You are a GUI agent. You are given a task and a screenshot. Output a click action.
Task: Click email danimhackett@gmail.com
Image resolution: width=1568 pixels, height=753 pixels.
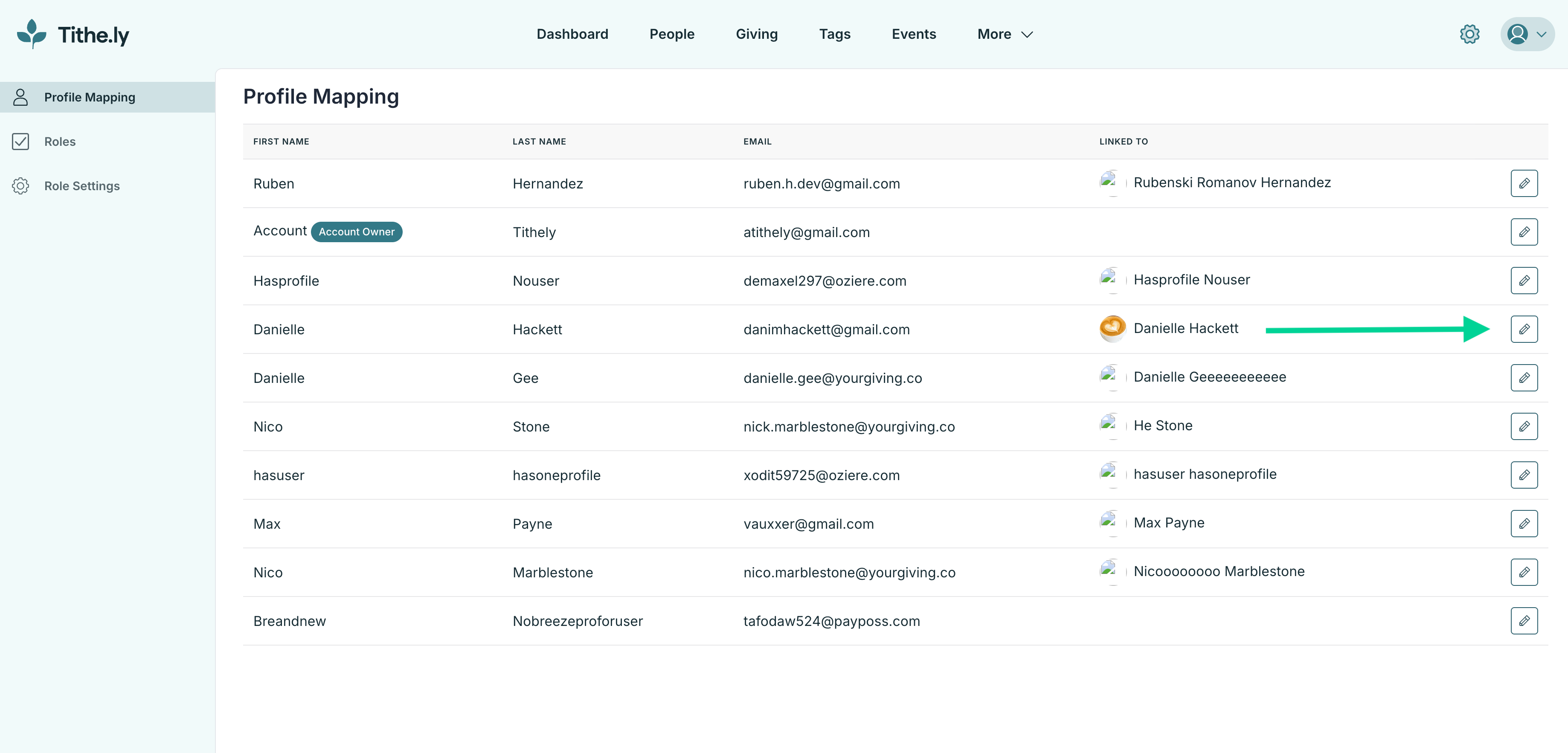(826, 330)
